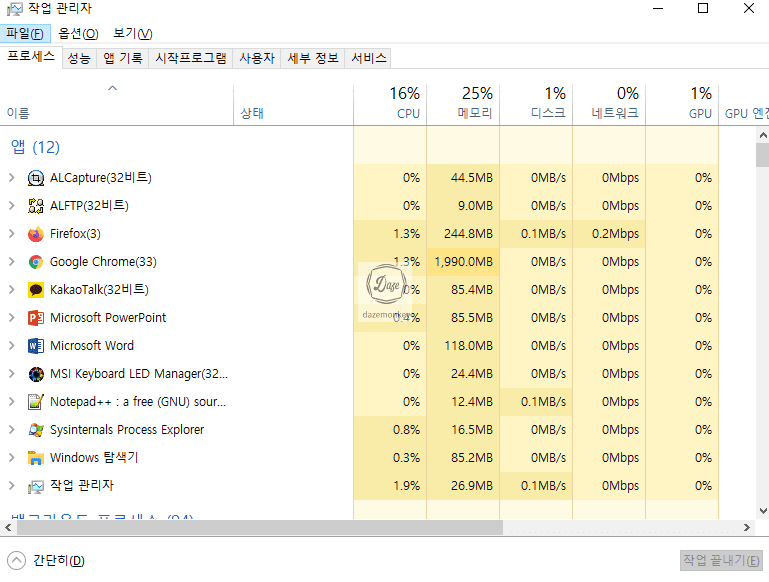Click the MSI Keyboard LED Manager icon
769x582 pixels.
(35, 374)
